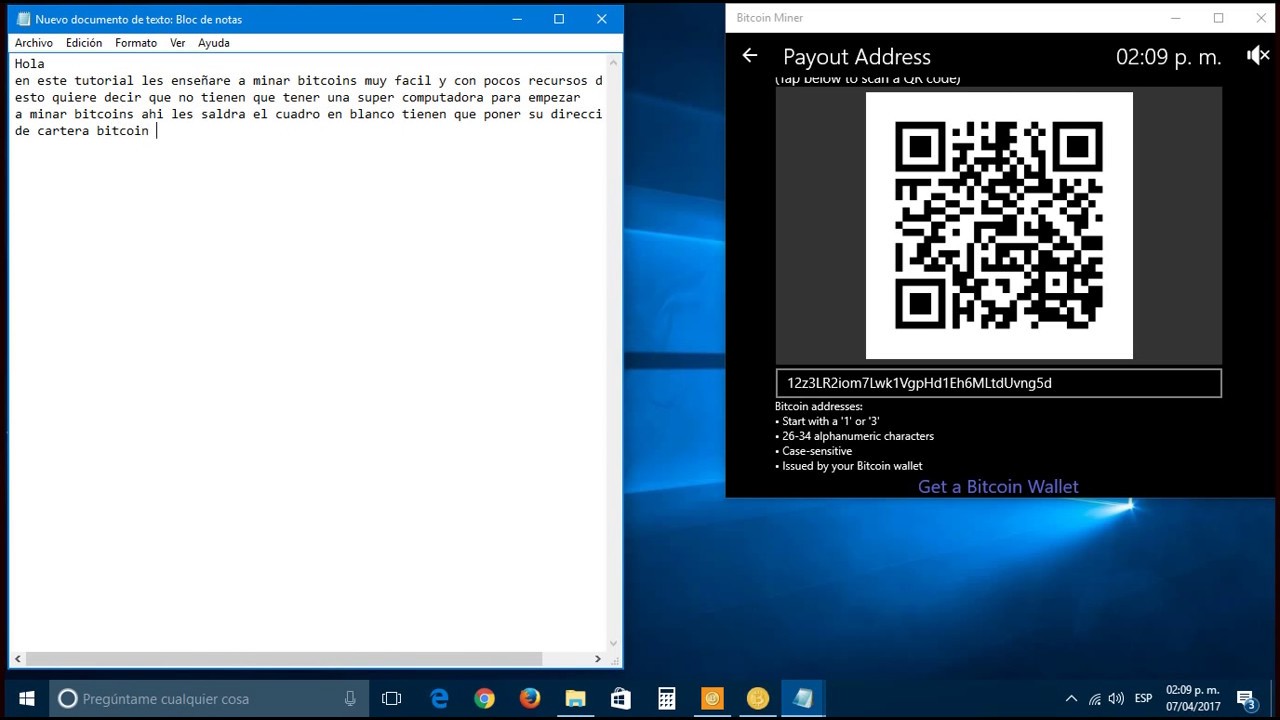Go back using the Bitcoin Miner arrow
This screenshot has width=1280, height=720.
coord(749,56)
